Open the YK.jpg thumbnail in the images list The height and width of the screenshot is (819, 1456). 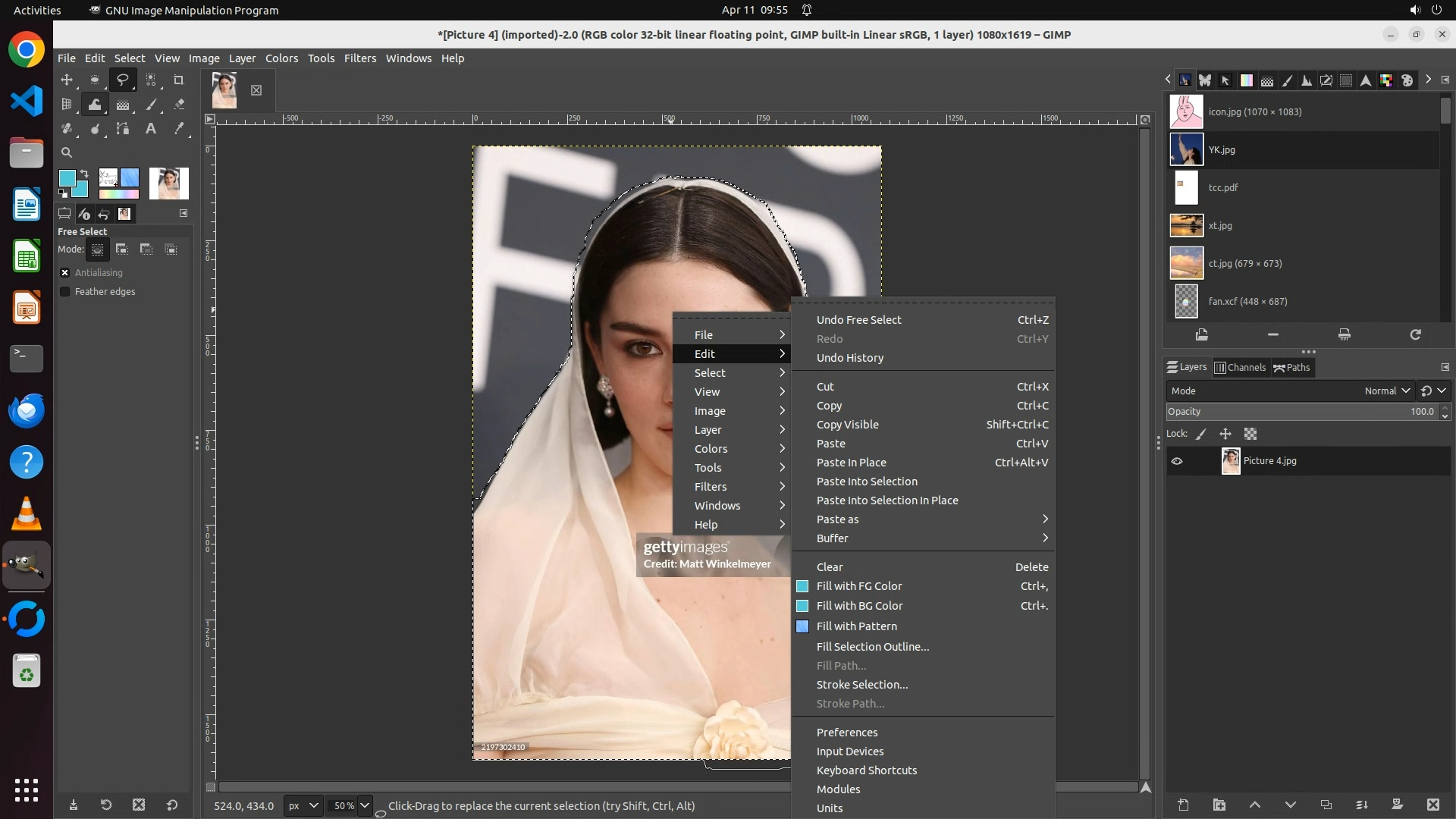coord(1186,149)
